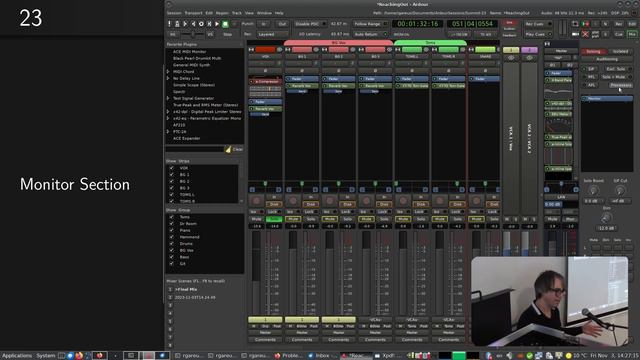
Task: Uncheck the Bass group checkbox
Action: (x=171, y=257)
